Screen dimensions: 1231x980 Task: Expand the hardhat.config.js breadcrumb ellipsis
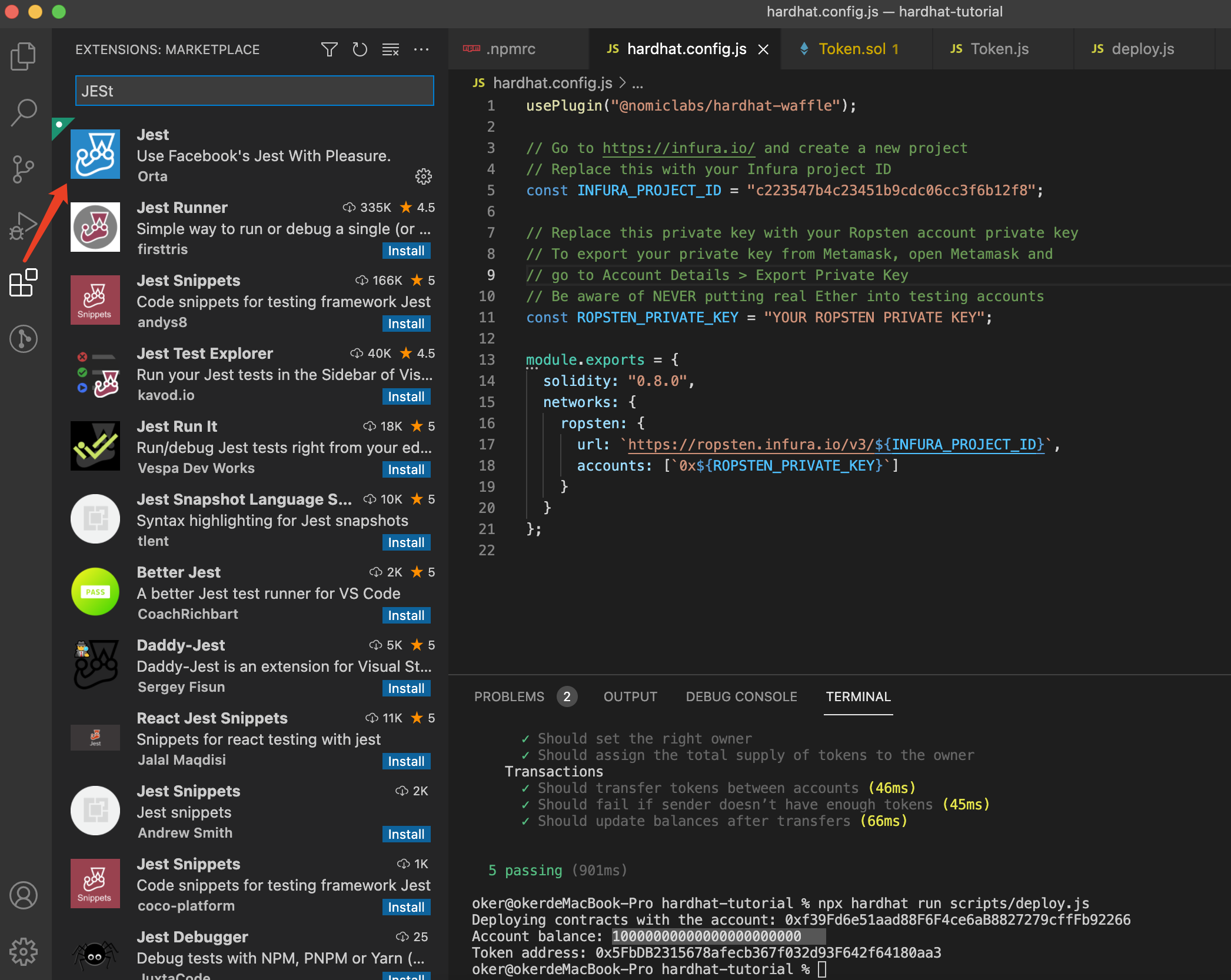[x=638, y=84]
